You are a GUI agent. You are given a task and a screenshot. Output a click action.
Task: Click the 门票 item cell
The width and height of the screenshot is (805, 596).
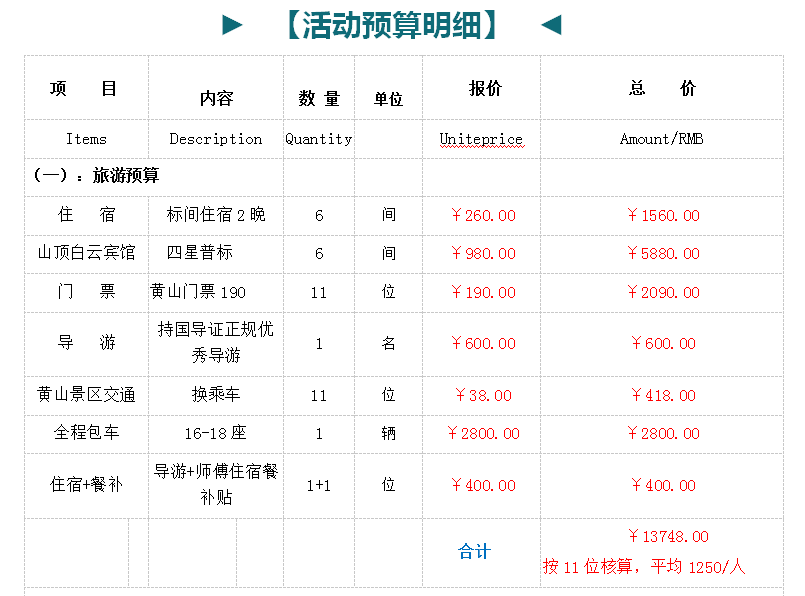[x=86, y=292]
